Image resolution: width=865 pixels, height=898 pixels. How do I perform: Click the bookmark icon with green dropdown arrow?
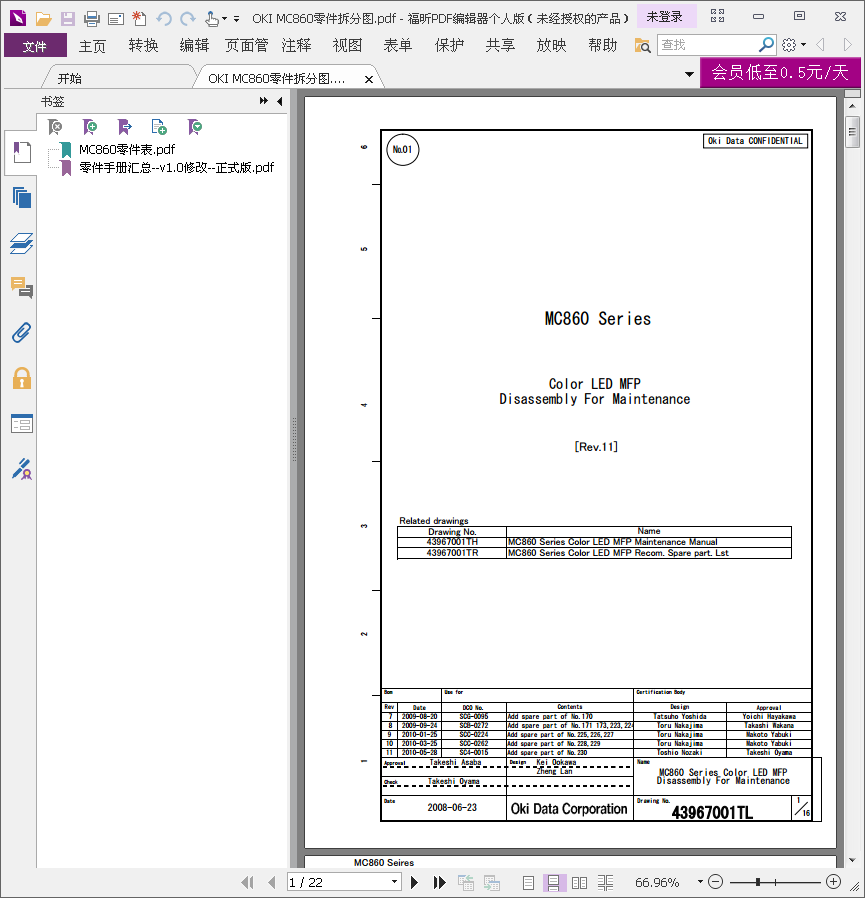(195, 127)
